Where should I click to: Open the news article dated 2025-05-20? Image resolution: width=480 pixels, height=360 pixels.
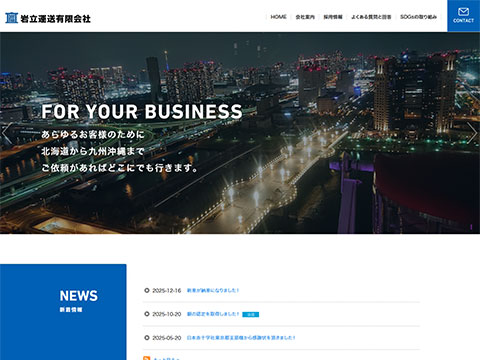(x=241, y=338)
